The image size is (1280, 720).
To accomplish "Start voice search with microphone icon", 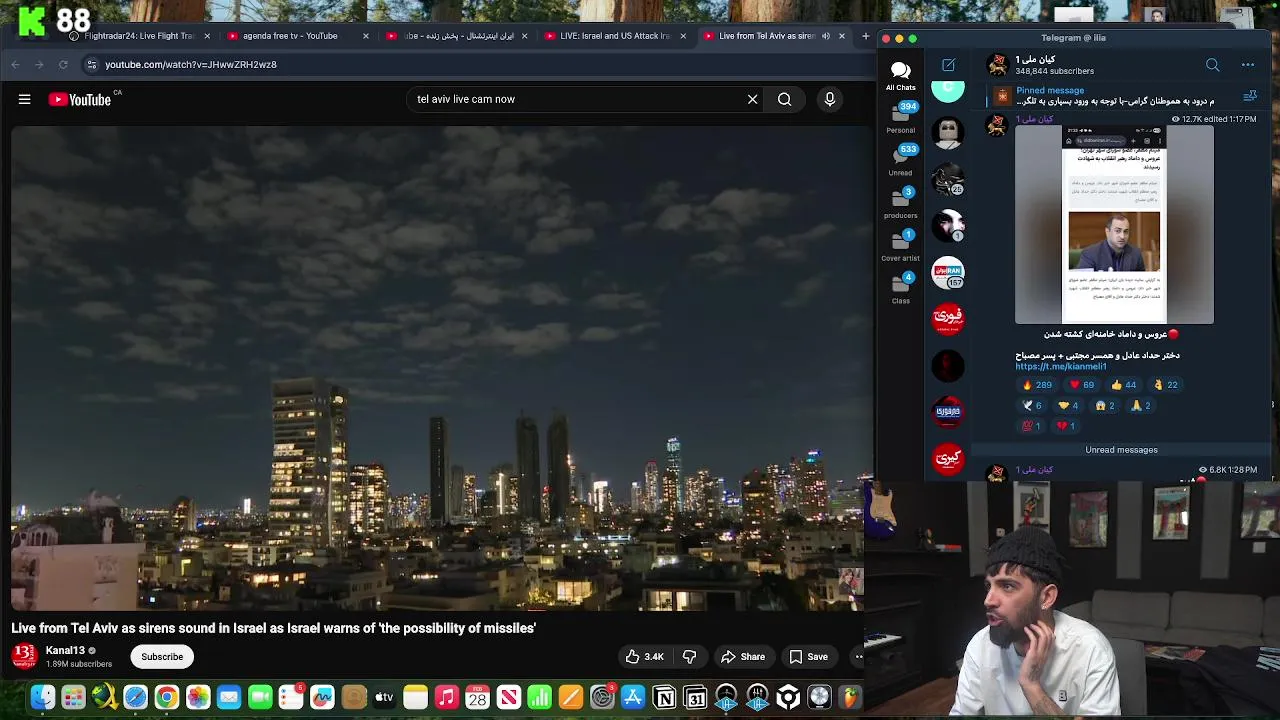I will click(829, 99).
